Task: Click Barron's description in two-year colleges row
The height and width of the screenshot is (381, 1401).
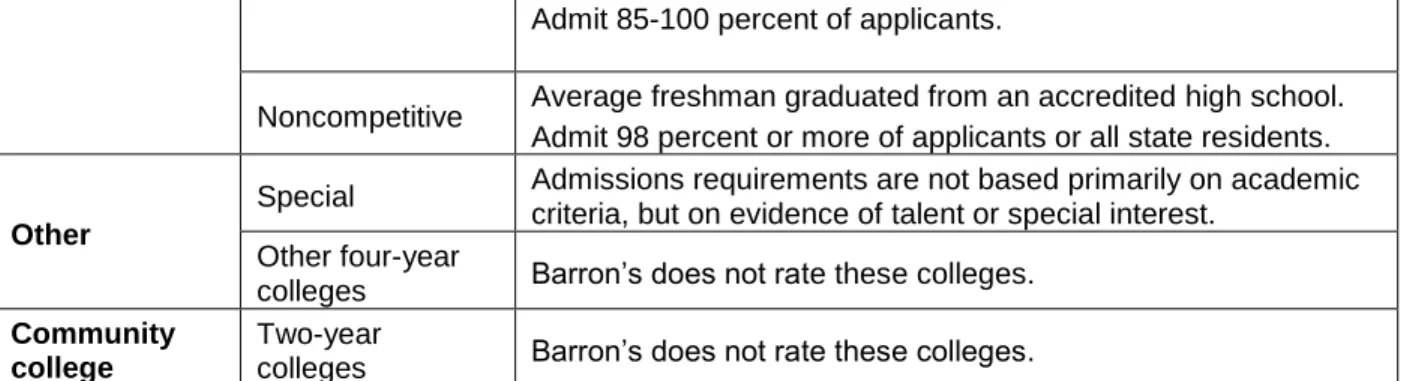Action: [779, 352]
